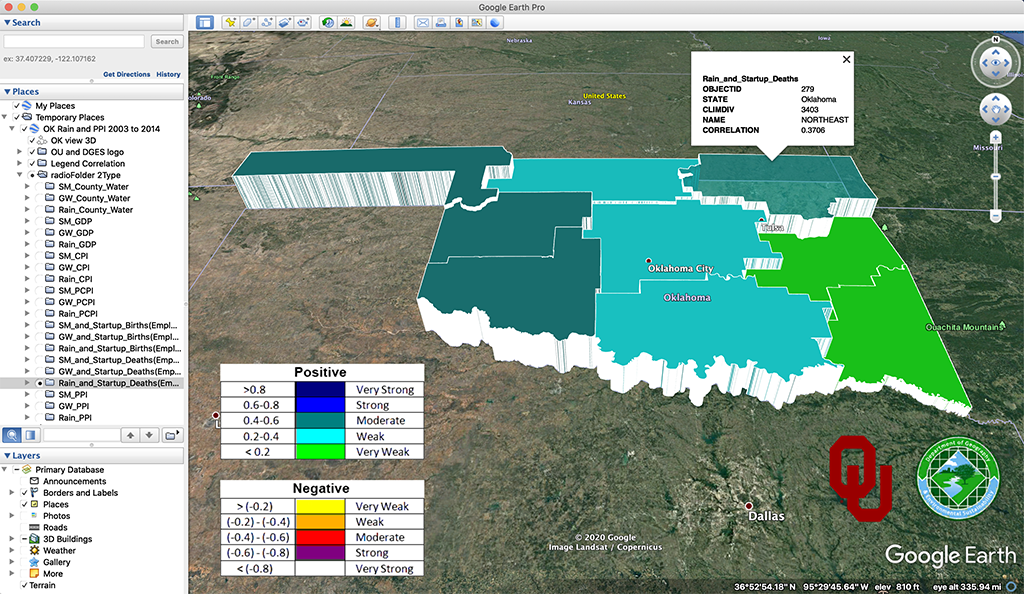Open the ruler measuring tool

click(x=397, y=22)
